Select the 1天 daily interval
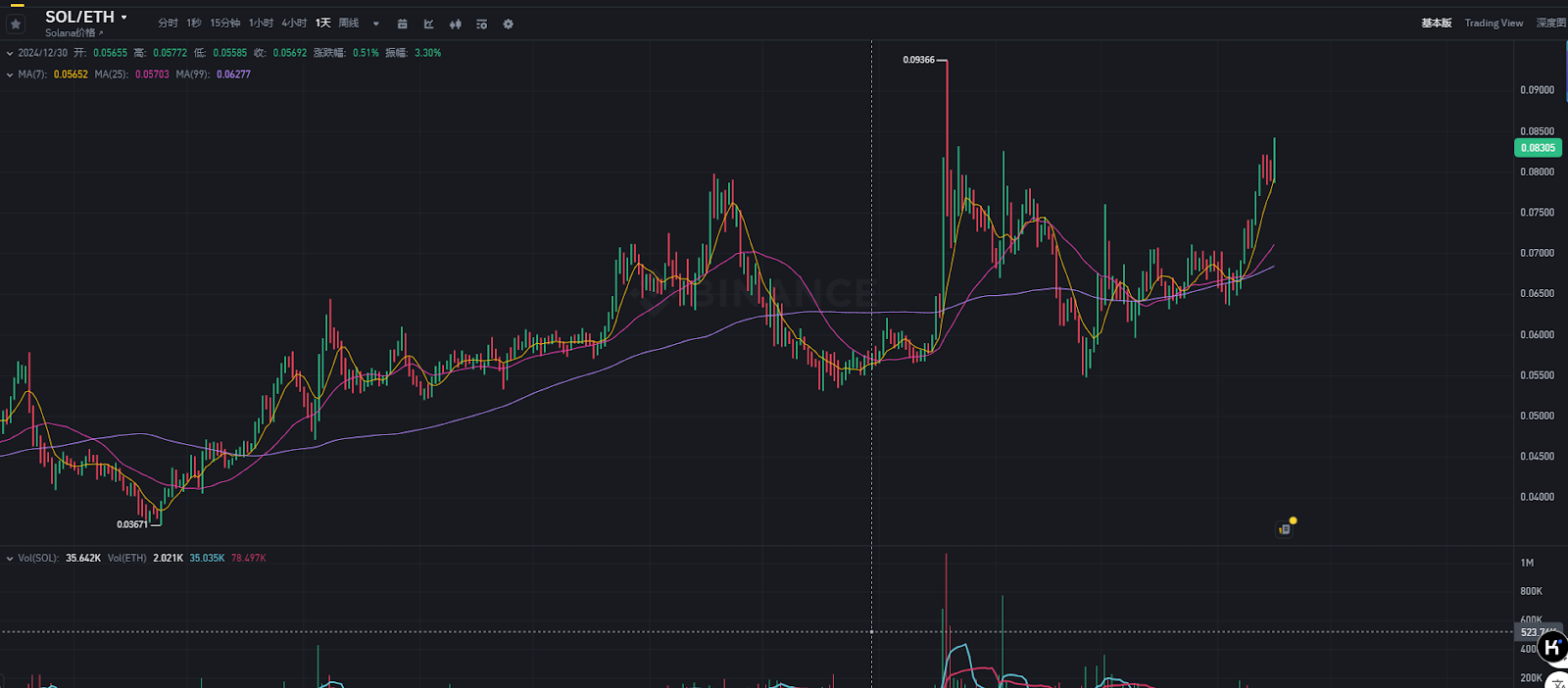The image size is (1568, 688). point(323,24)
